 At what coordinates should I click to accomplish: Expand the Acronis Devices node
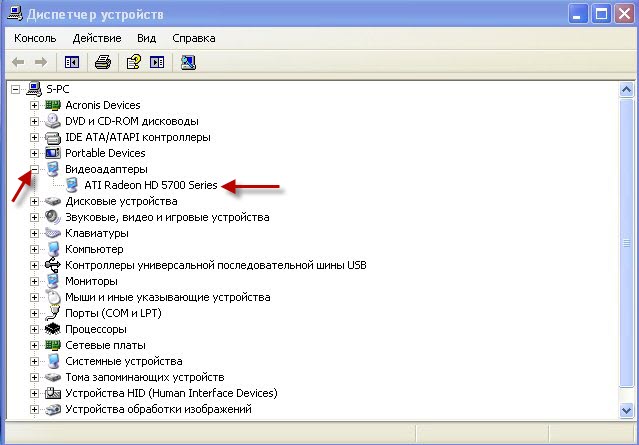[35, 105]
